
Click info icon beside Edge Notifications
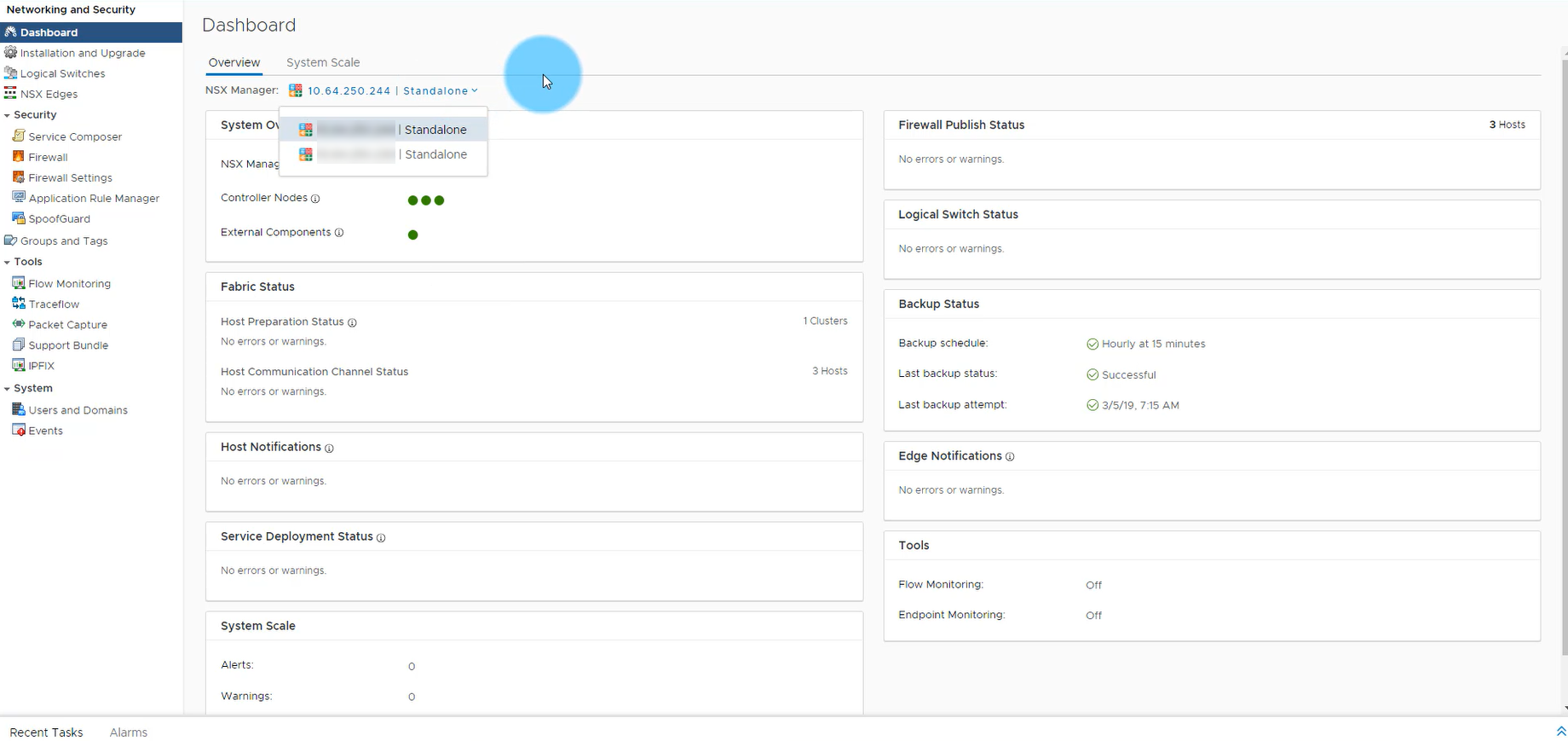pyautogui.click(x=1010, y=457)
